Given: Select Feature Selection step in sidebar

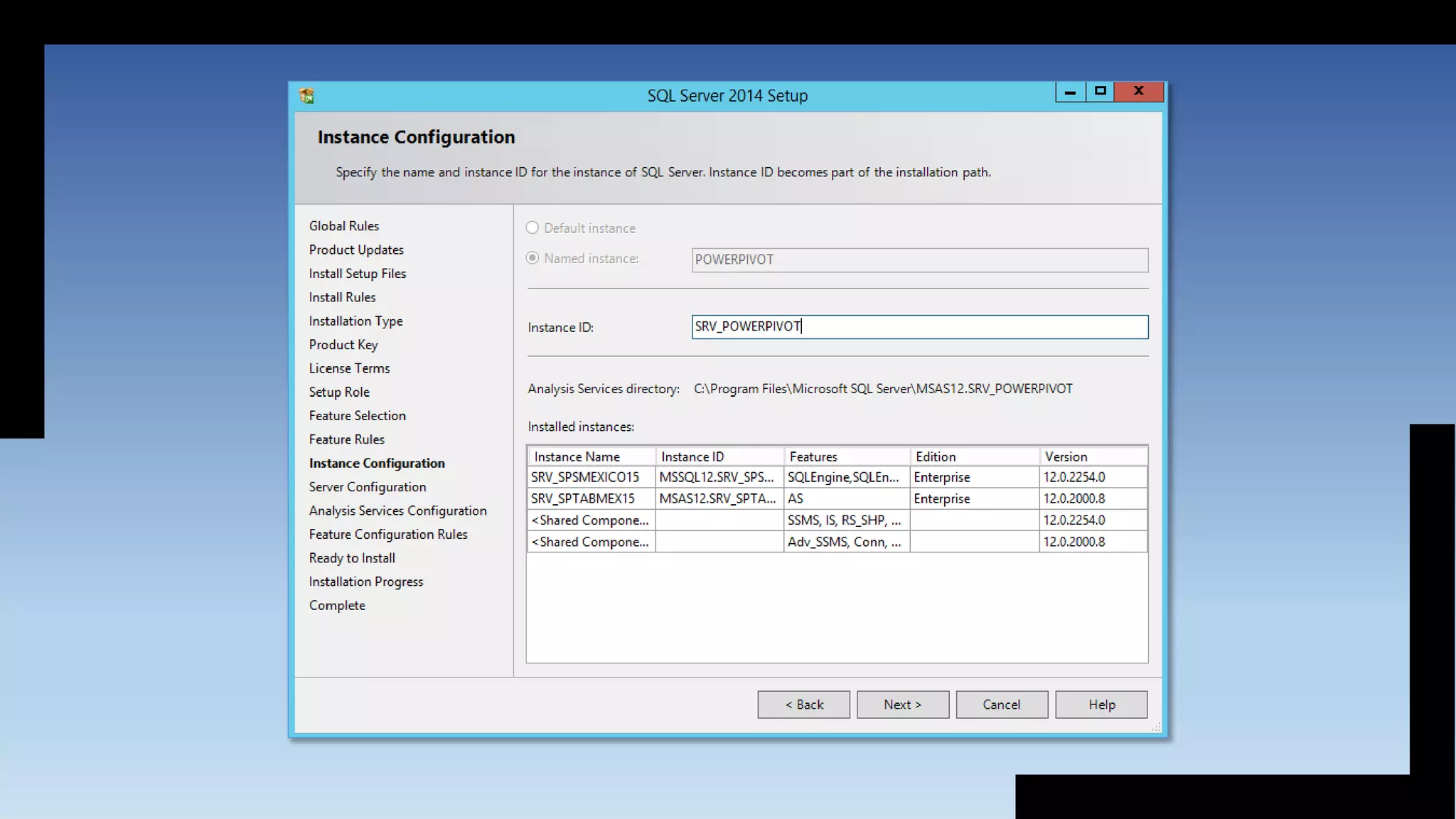Looking at the screenshot, I should [357, 416].
